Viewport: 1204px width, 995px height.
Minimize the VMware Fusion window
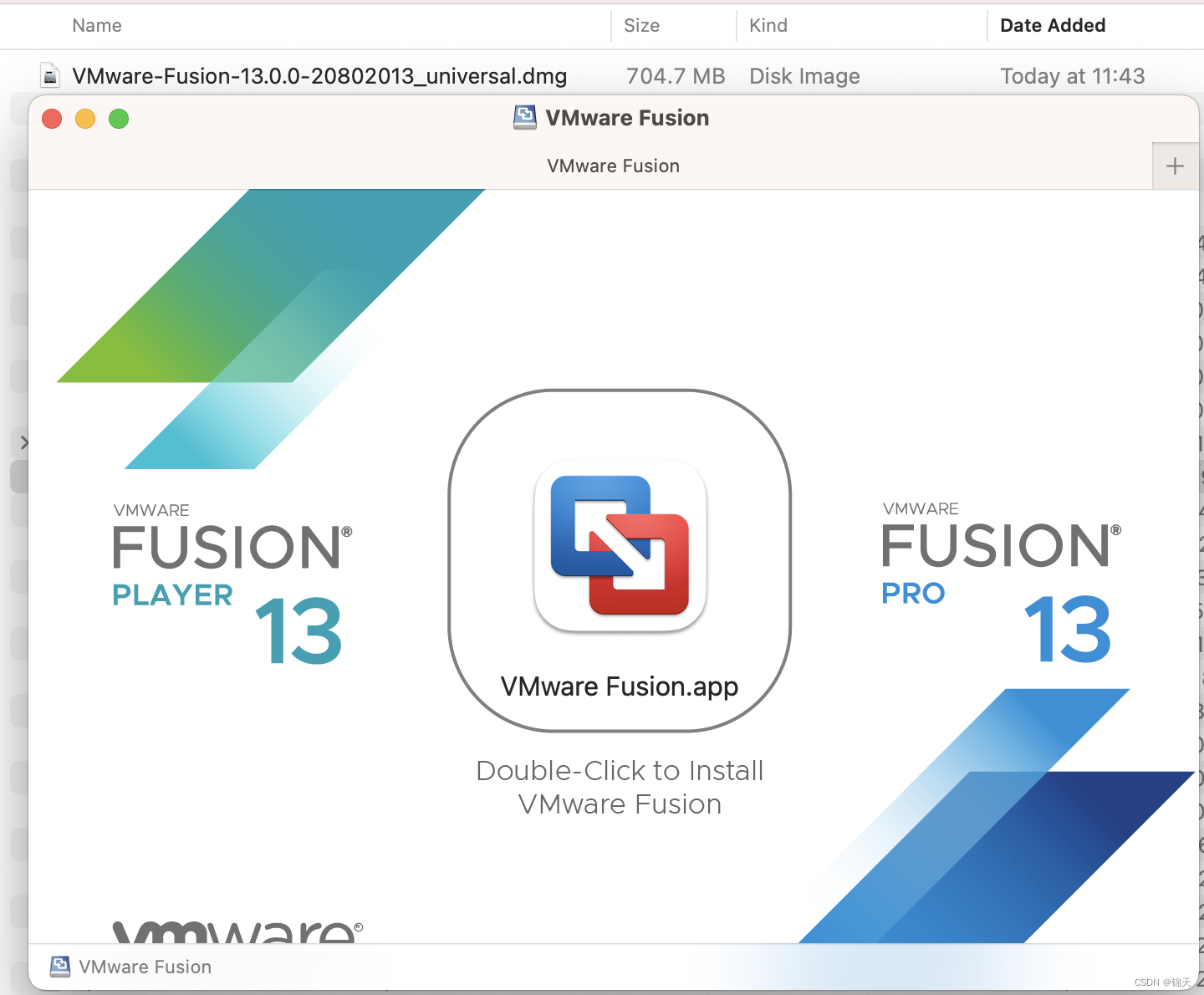click(85, 119)
